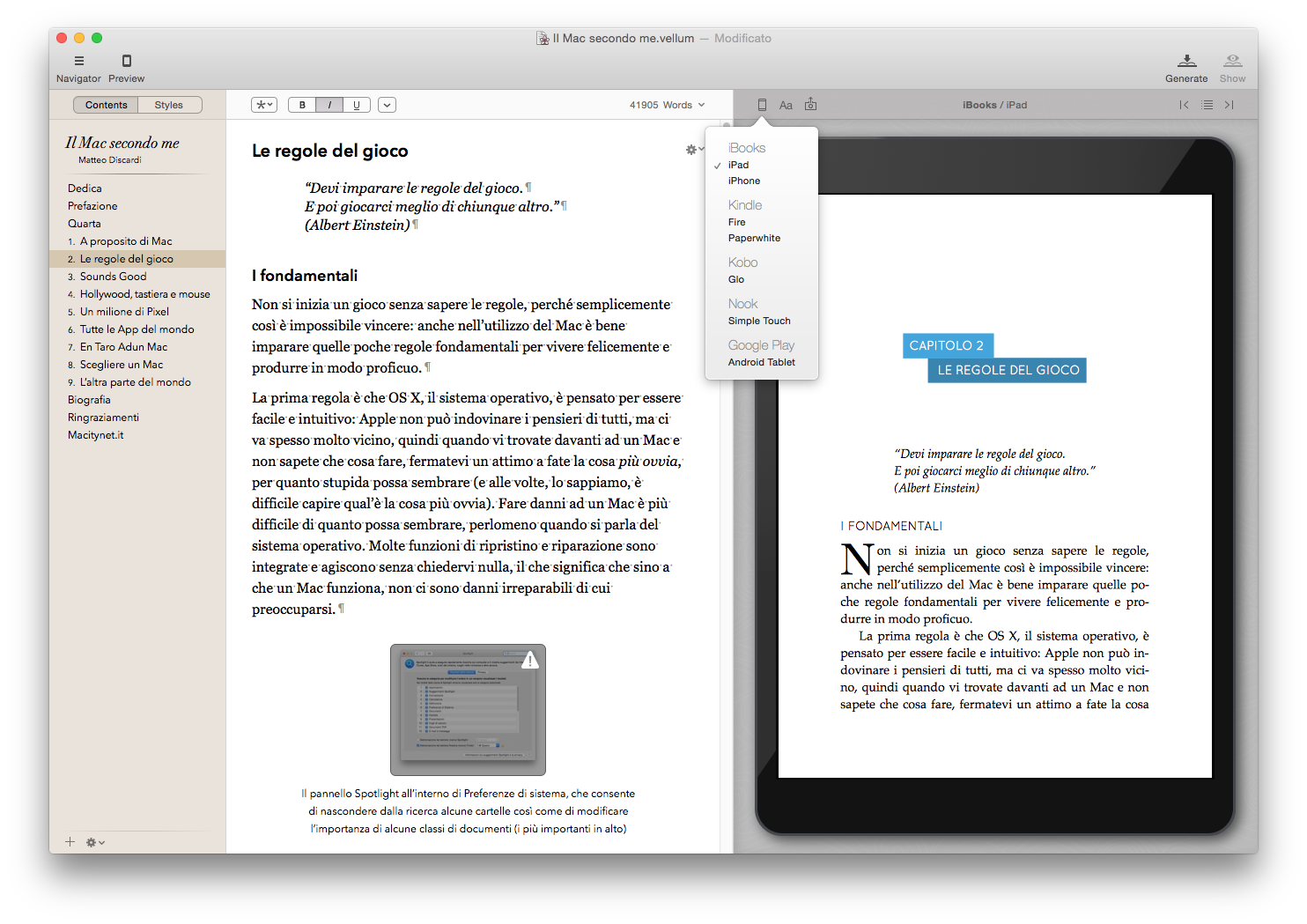Open the sidebar gear action menu
The width and height of the screenshot is (1307, 924).
(x=95, y=842)
